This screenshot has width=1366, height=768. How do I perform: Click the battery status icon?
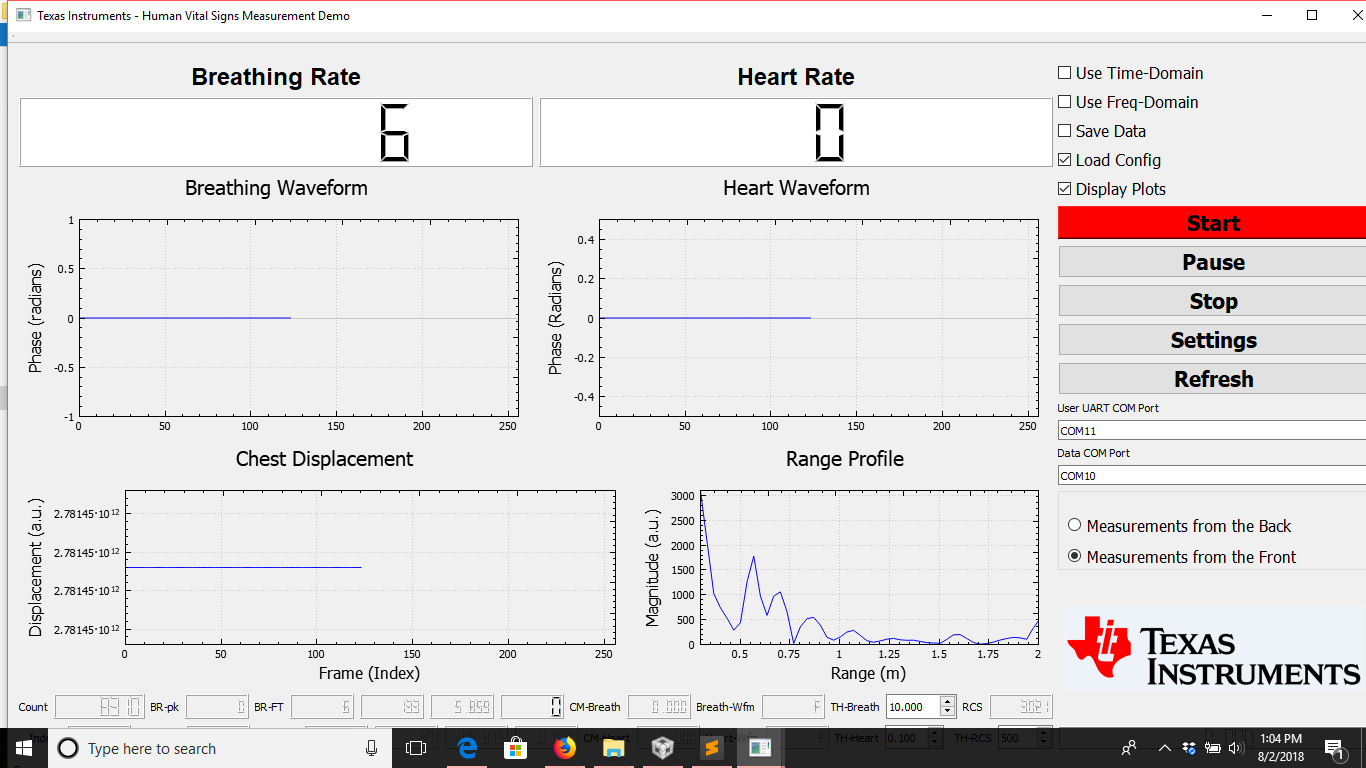tap(1212, 748)
